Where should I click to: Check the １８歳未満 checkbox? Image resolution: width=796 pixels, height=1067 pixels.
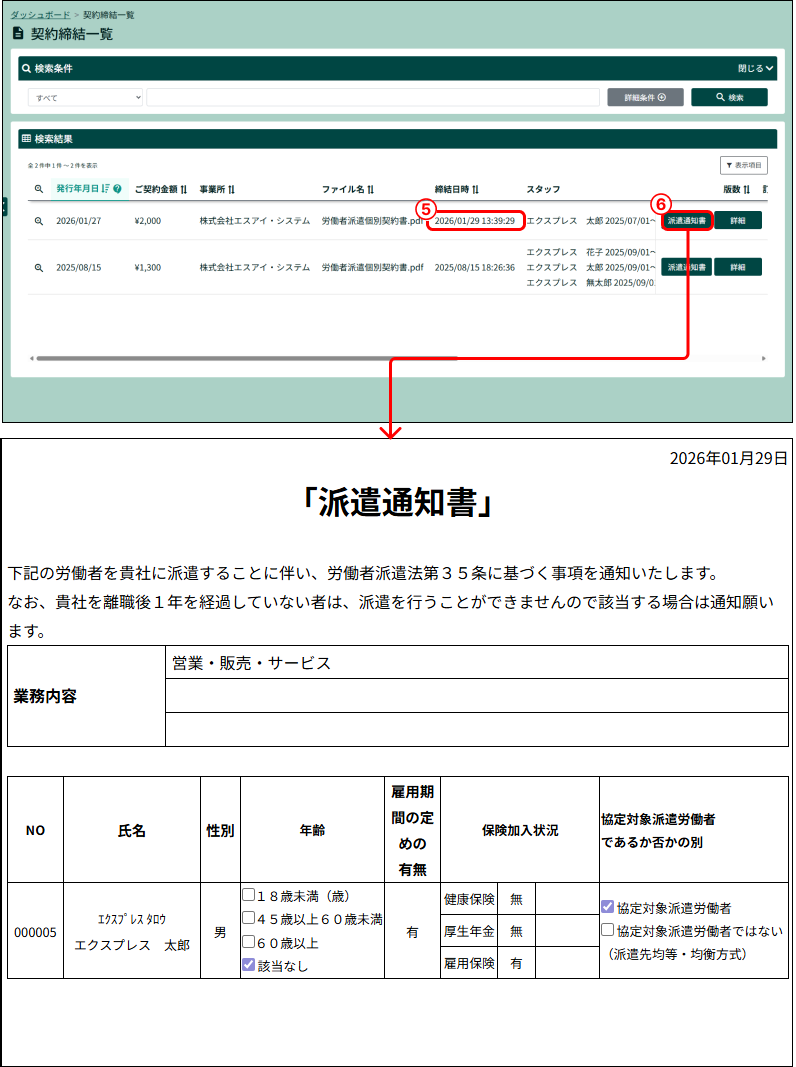coord(249,894)
